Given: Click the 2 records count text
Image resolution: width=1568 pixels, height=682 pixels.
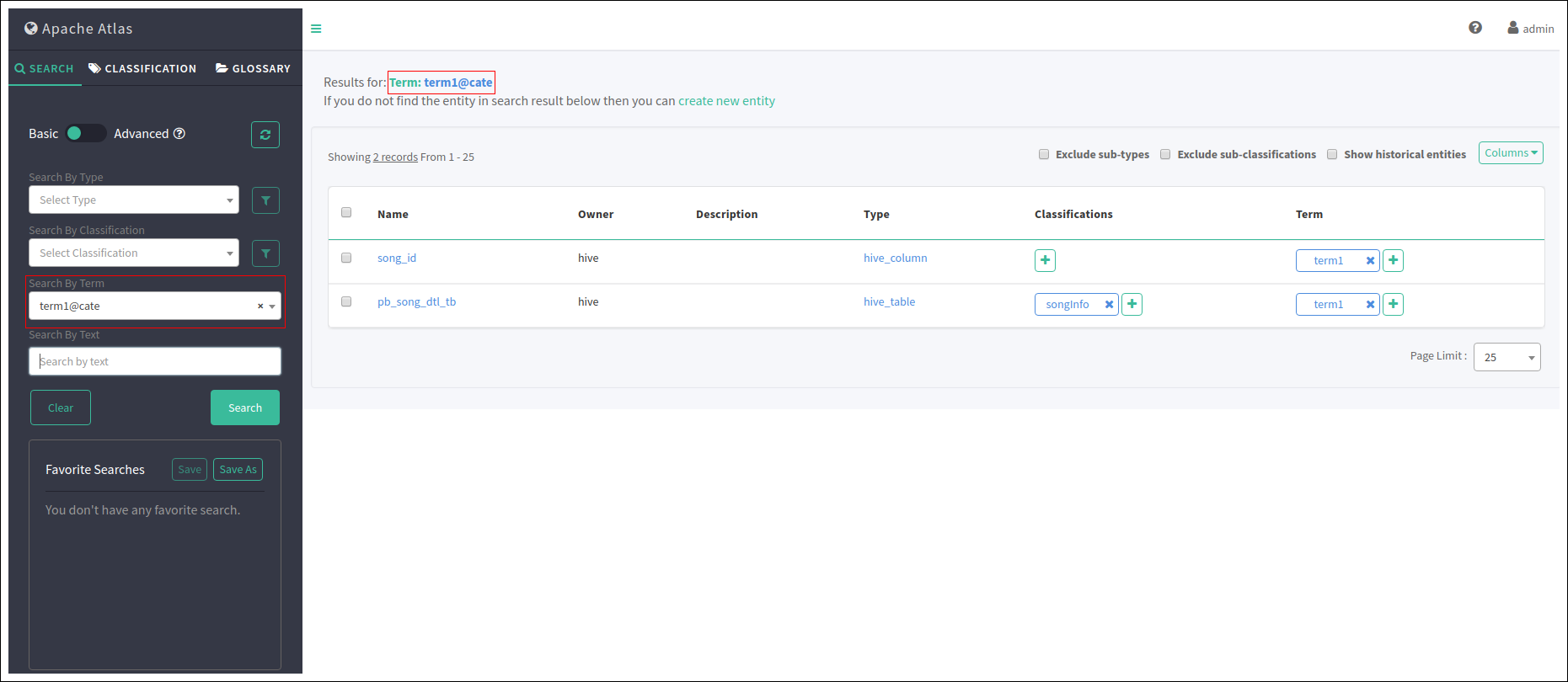Looking at the screenshot, I should click(395, 157).
